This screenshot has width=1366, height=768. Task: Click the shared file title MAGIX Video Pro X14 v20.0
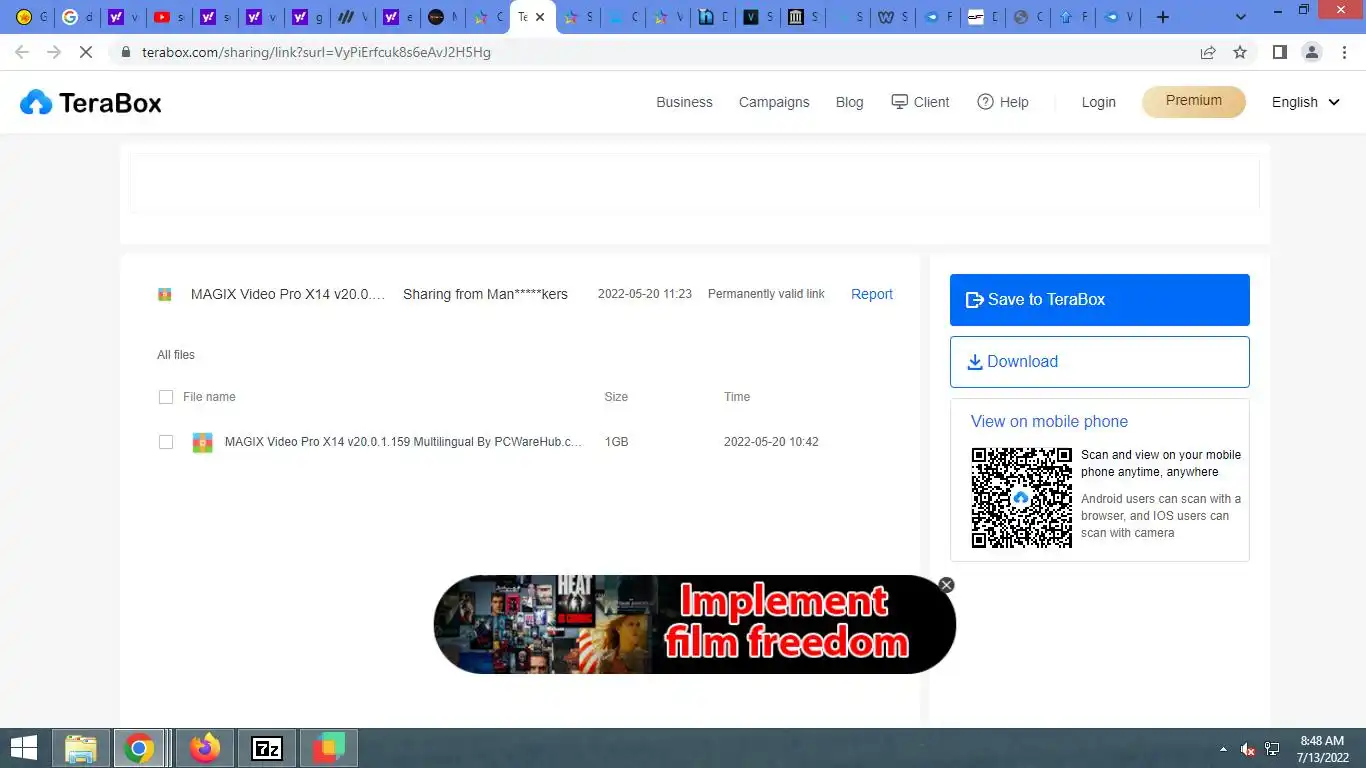pyautogui.click(x=288, y=294)
